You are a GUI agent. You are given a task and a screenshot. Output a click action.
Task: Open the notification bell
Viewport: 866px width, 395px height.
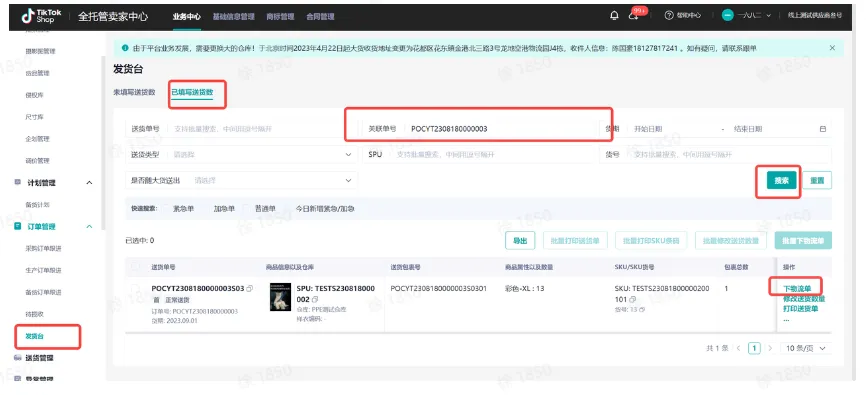pos(614,15)
